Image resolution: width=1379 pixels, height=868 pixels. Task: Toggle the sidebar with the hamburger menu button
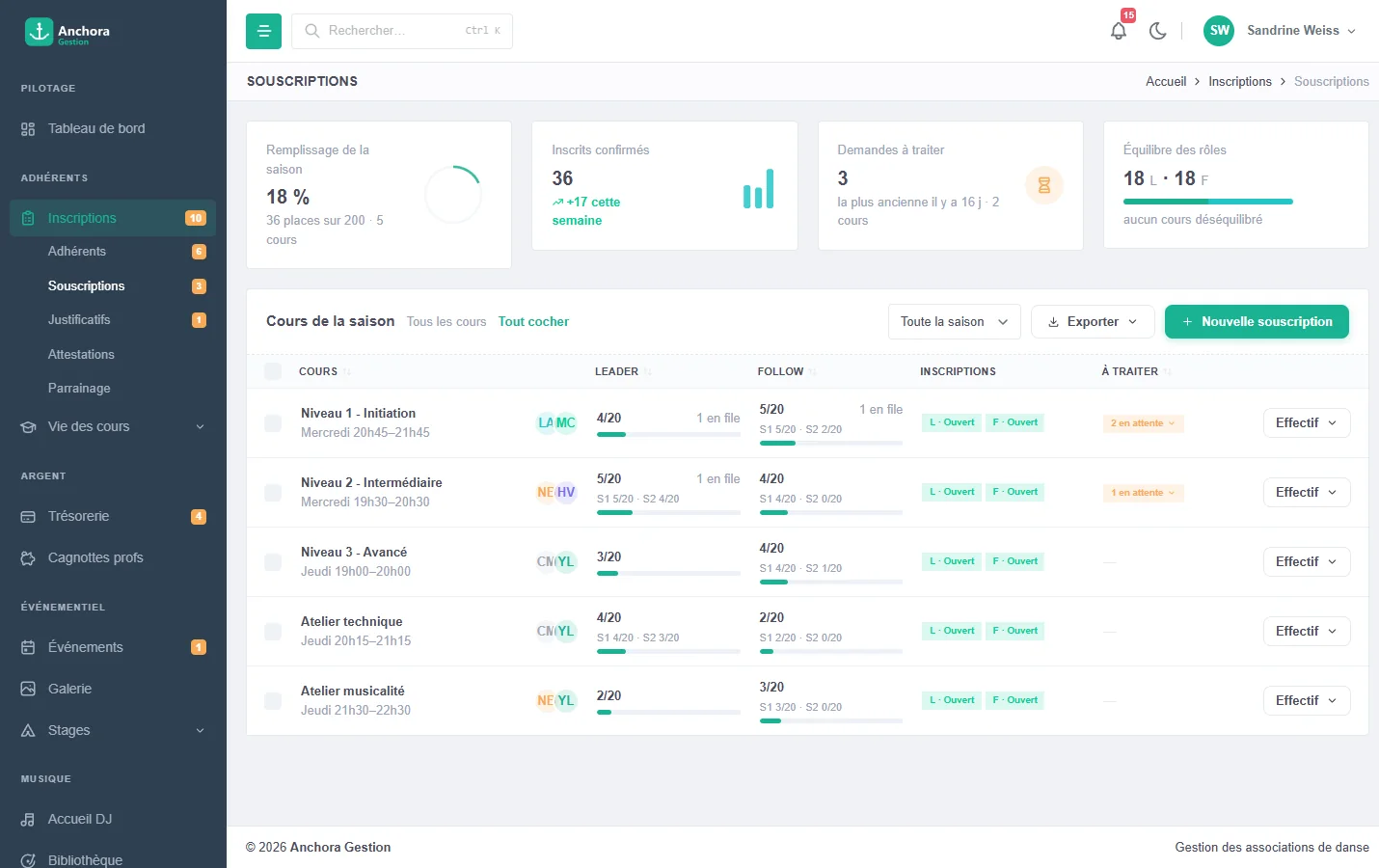click(x=263, y=31)
